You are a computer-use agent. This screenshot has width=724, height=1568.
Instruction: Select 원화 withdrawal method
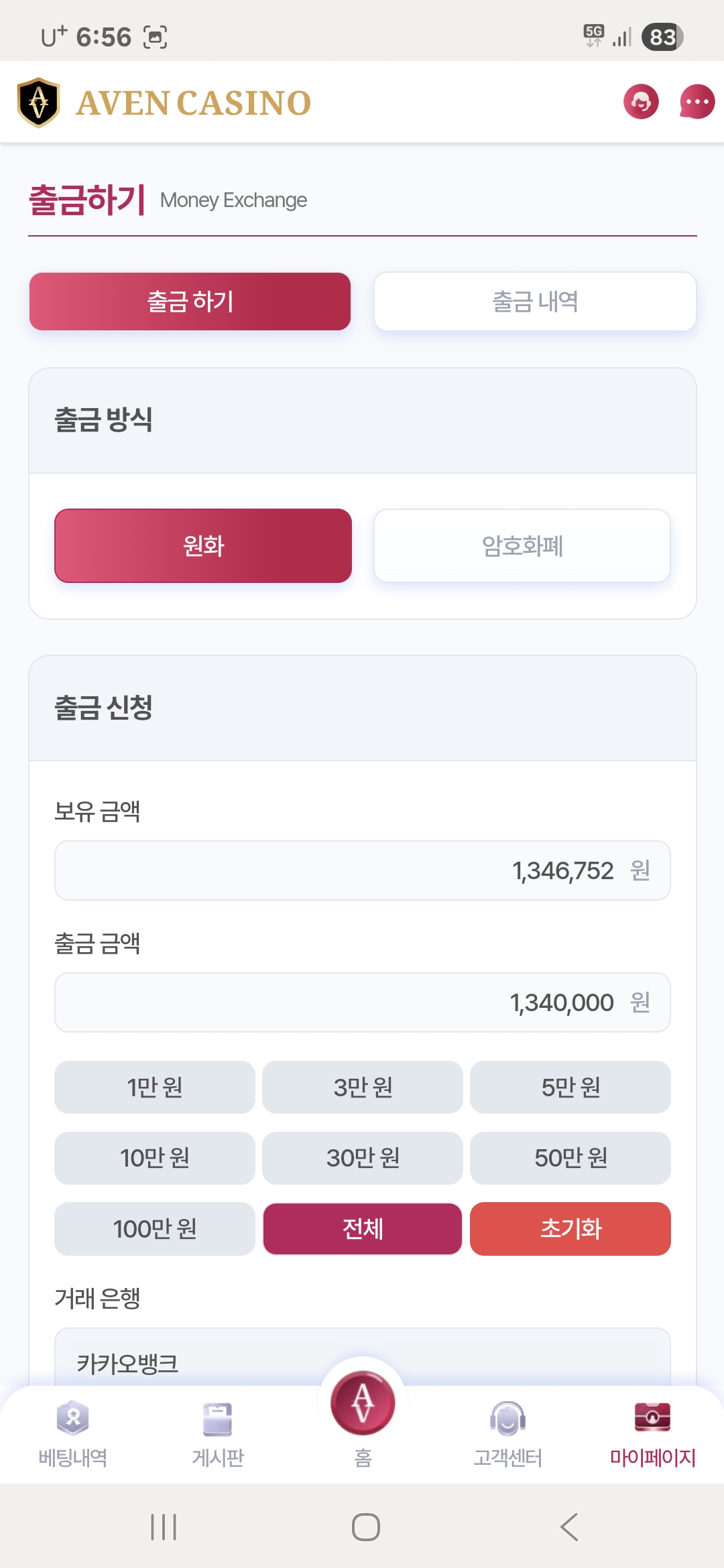(x=203, y=545)
